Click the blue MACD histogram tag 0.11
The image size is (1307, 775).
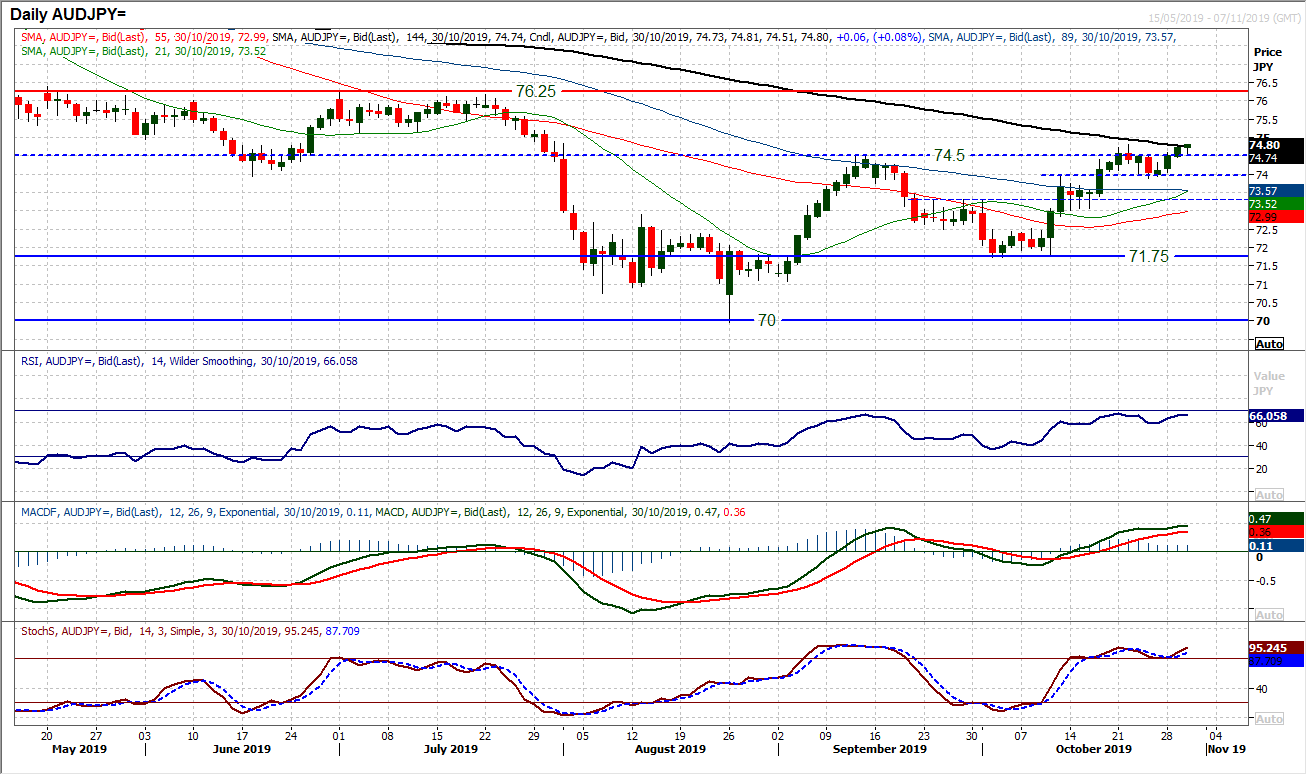click(1276, 546)
